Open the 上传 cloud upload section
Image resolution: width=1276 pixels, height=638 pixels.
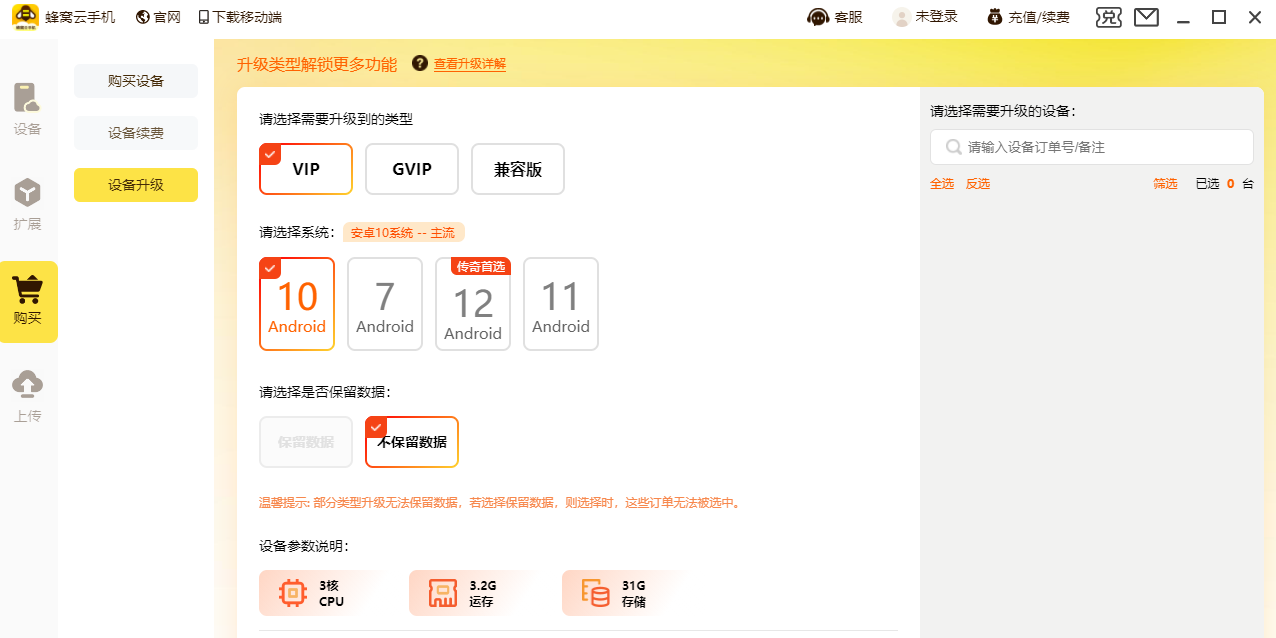click(28, 396)
